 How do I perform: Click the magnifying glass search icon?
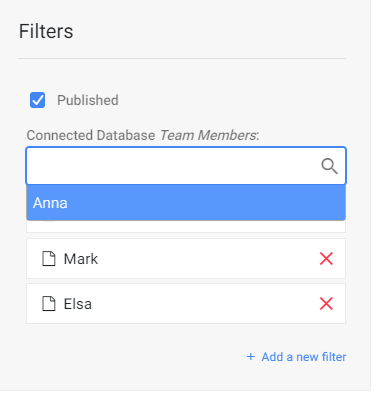[x=329, y=166]
